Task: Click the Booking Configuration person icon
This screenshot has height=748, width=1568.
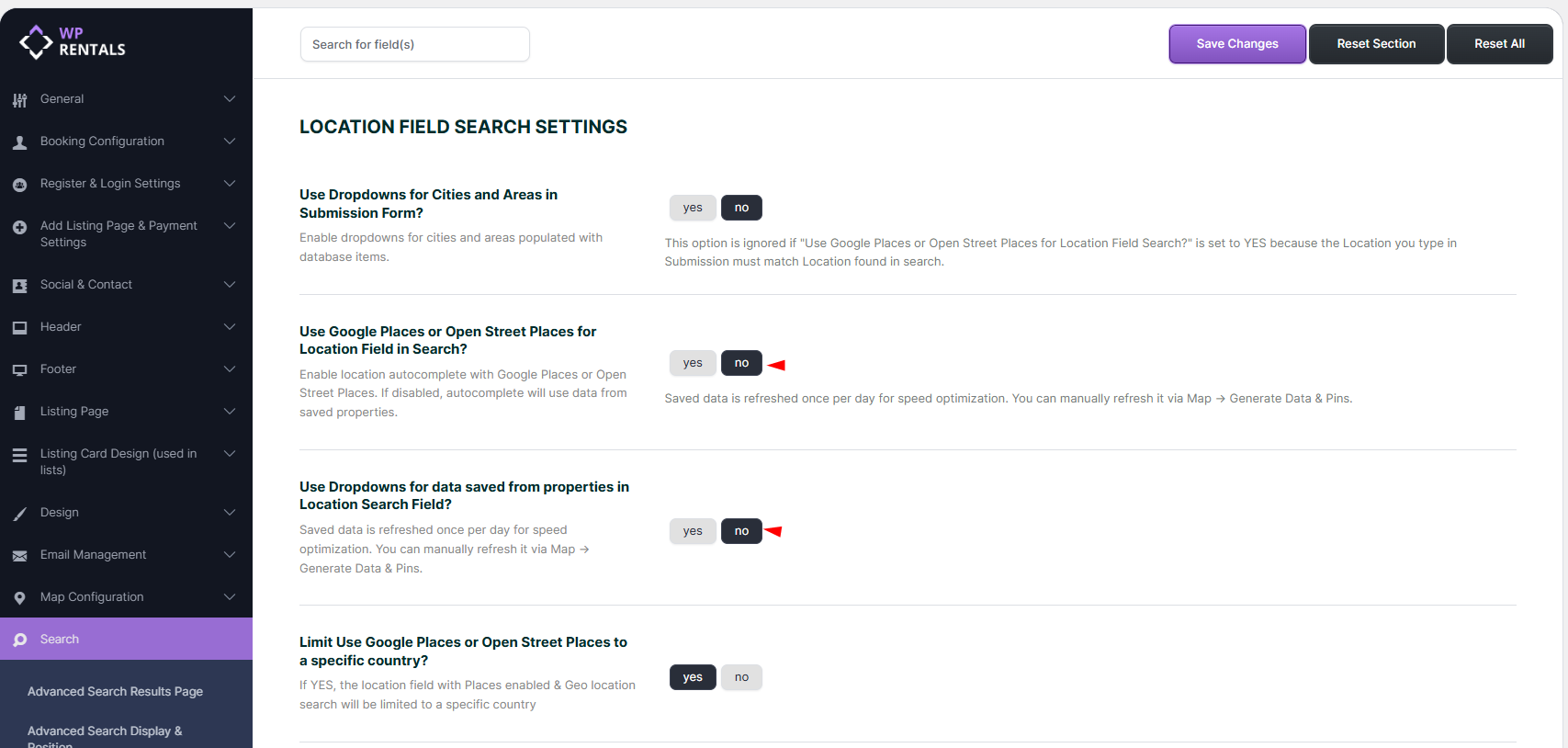Action: [x=19, y=142]
